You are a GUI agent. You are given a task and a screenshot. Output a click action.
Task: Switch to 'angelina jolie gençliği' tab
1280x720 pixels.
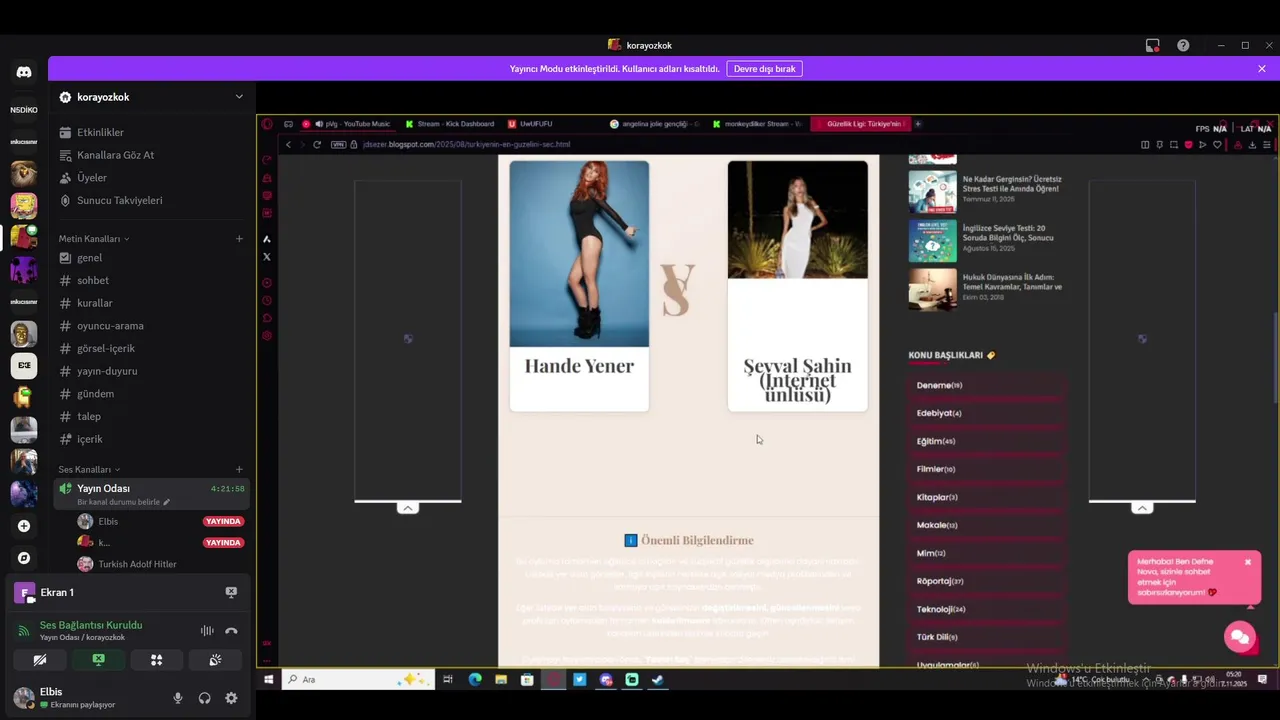pyautogui.click(x=656, y=124)
